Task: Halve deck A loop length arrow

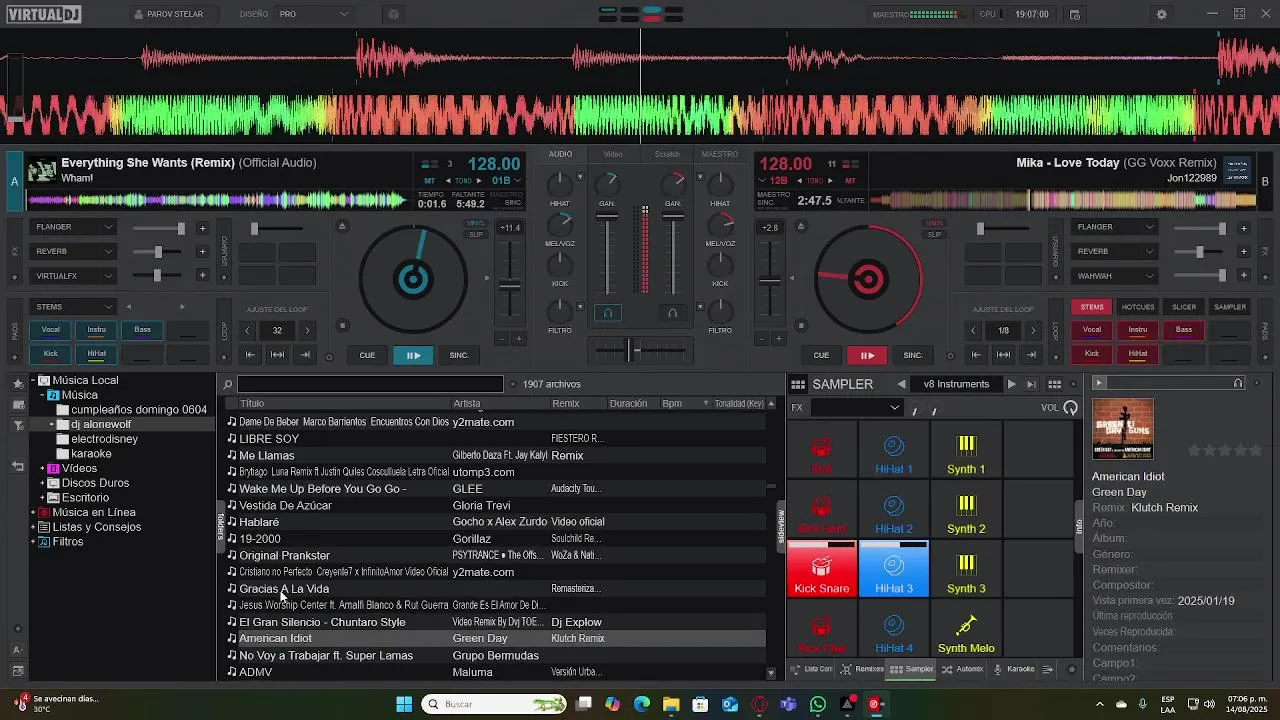Action: pos(247,330)
